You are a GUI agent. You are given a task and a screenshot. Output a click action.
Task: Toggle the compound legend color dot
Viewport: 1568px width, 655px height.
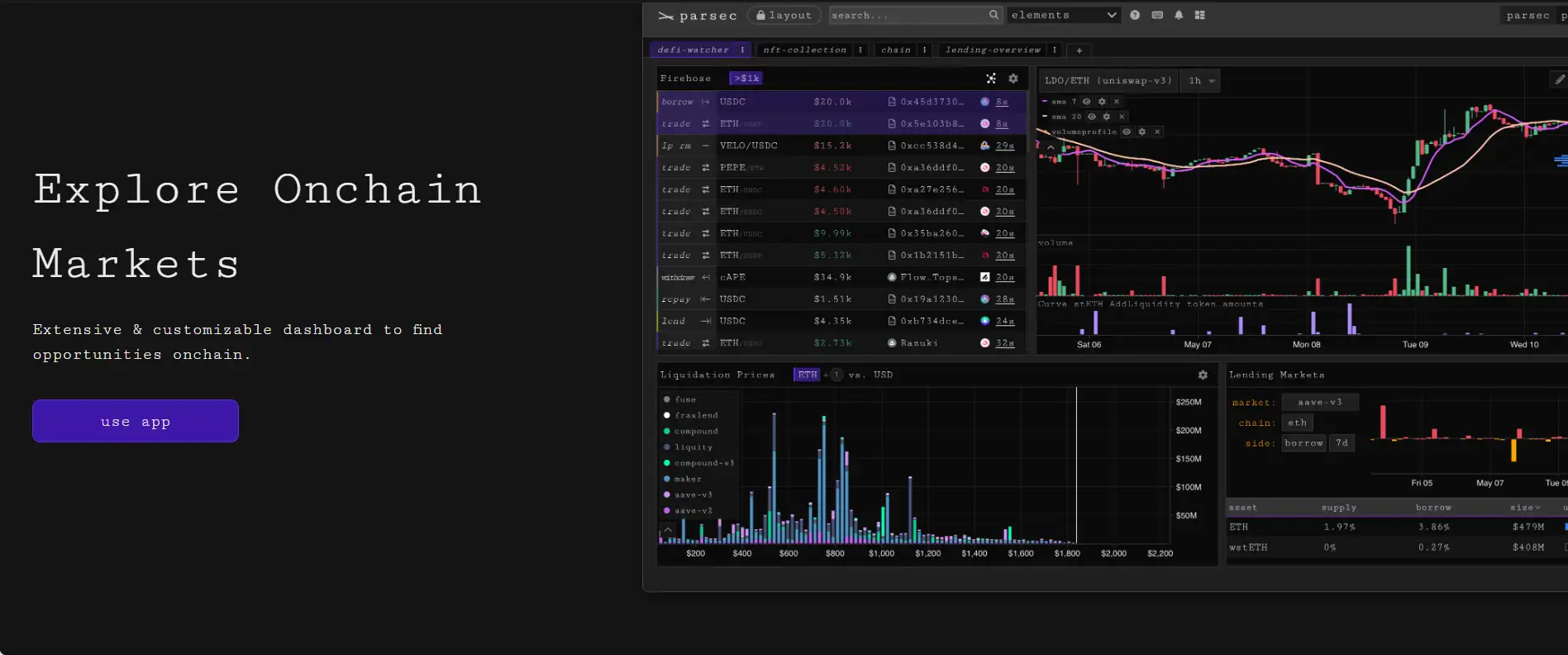tap(667, 431)
